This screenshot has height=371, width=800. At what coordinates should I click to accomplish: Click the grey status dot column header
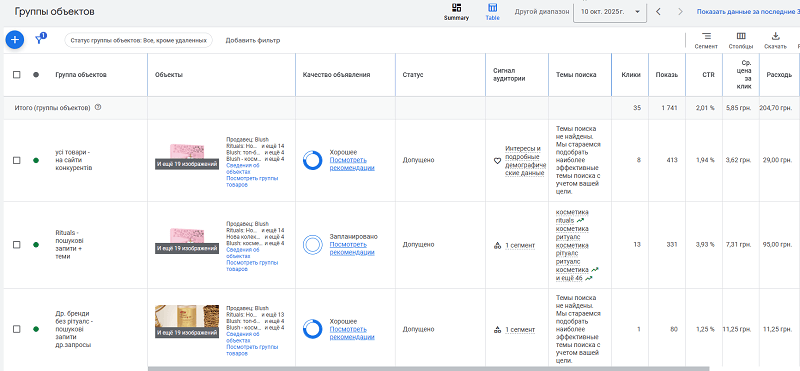point(36,75)
